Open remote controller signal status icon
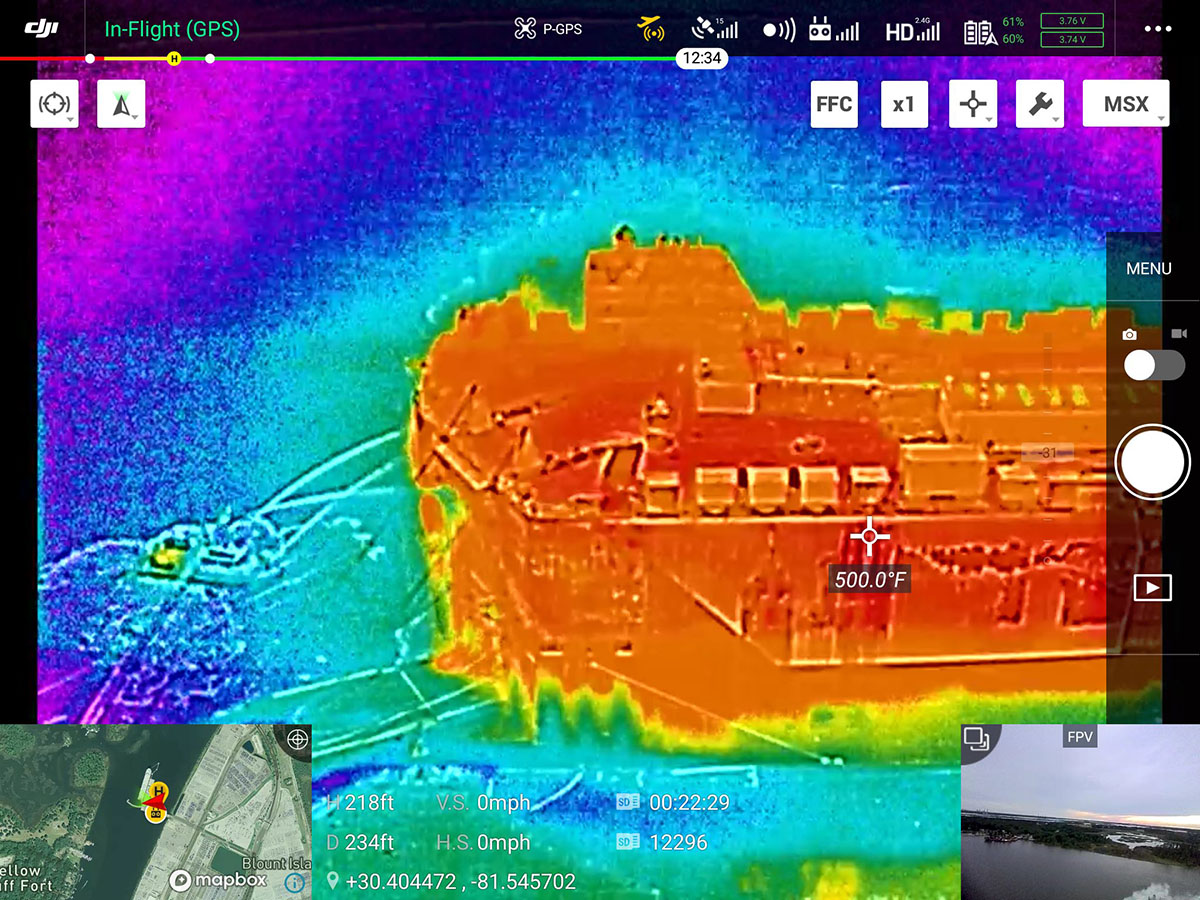Screen dimensions: 1200x900 [833, 30]
